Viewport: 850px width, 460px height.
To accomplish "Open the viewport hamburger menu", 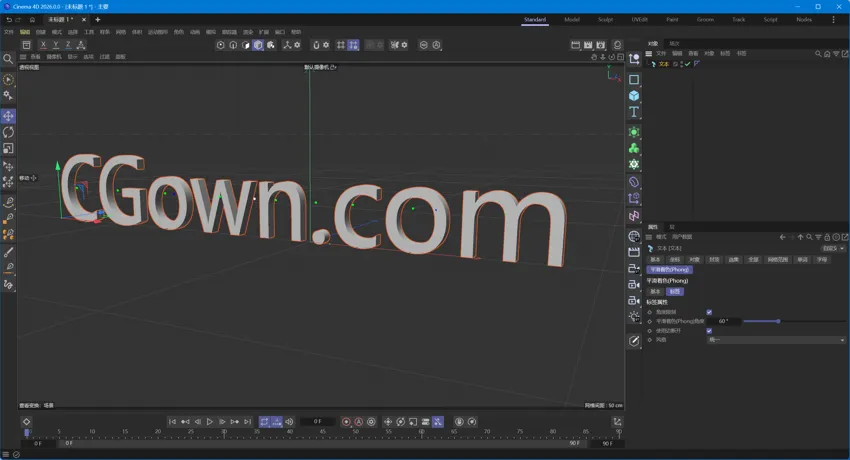I will [24, 57].
